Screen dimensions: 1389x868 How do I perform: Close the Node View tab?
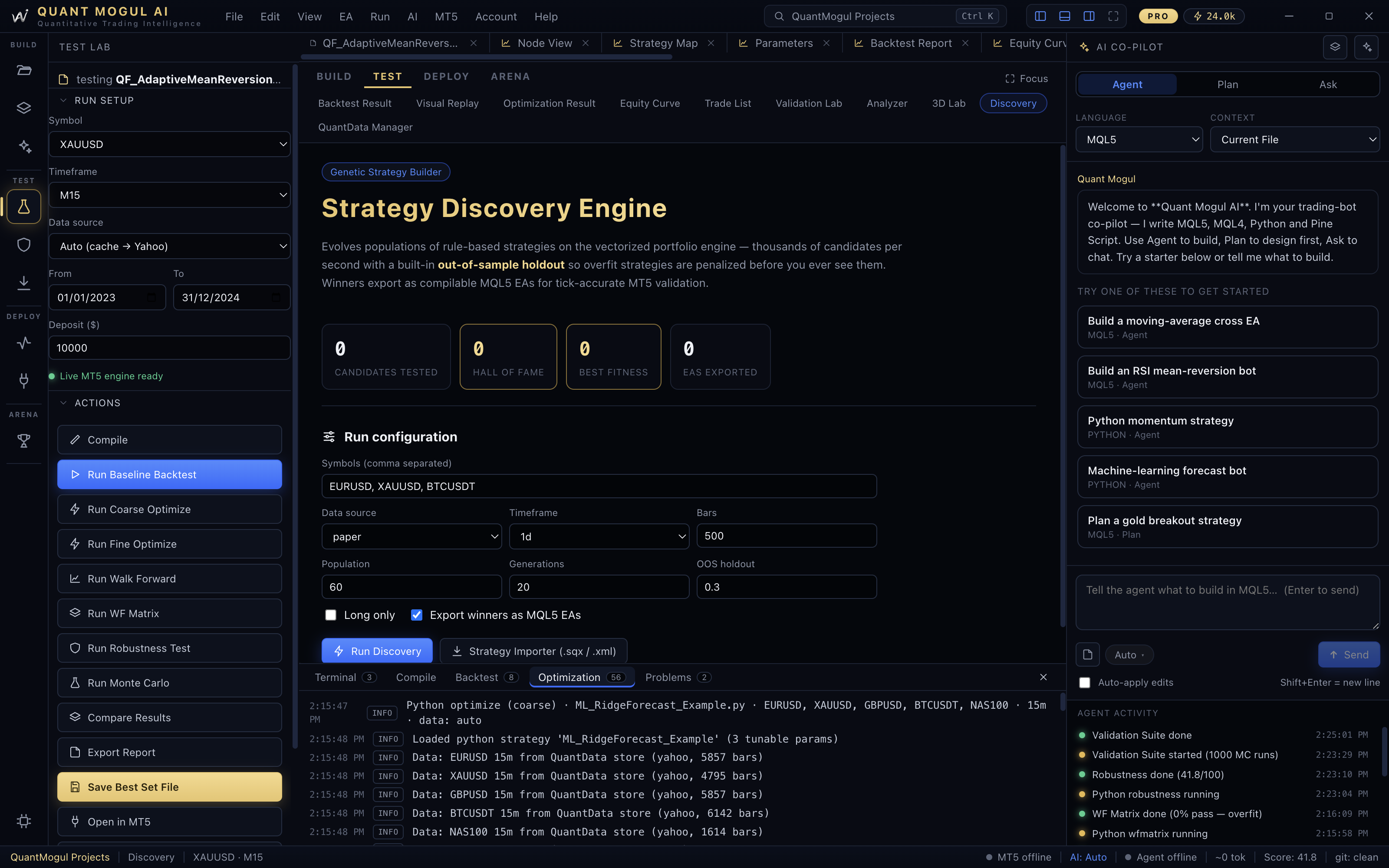[x=586, y=43]
